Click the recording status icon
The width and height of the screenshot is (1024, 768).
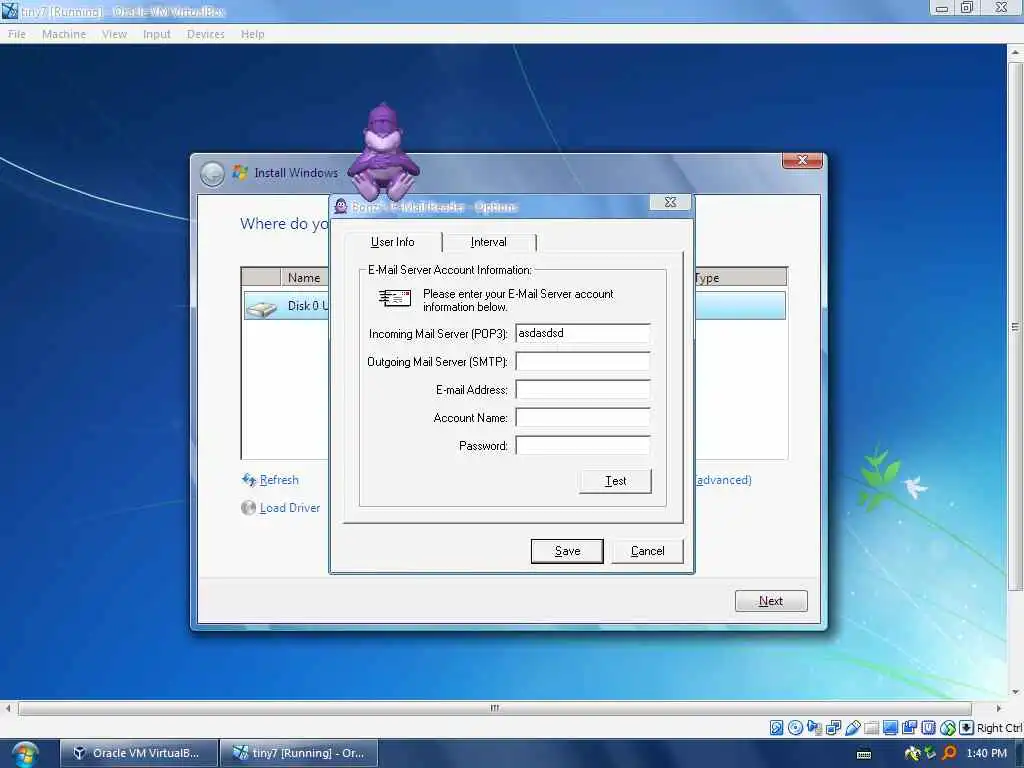click(909, 728)
